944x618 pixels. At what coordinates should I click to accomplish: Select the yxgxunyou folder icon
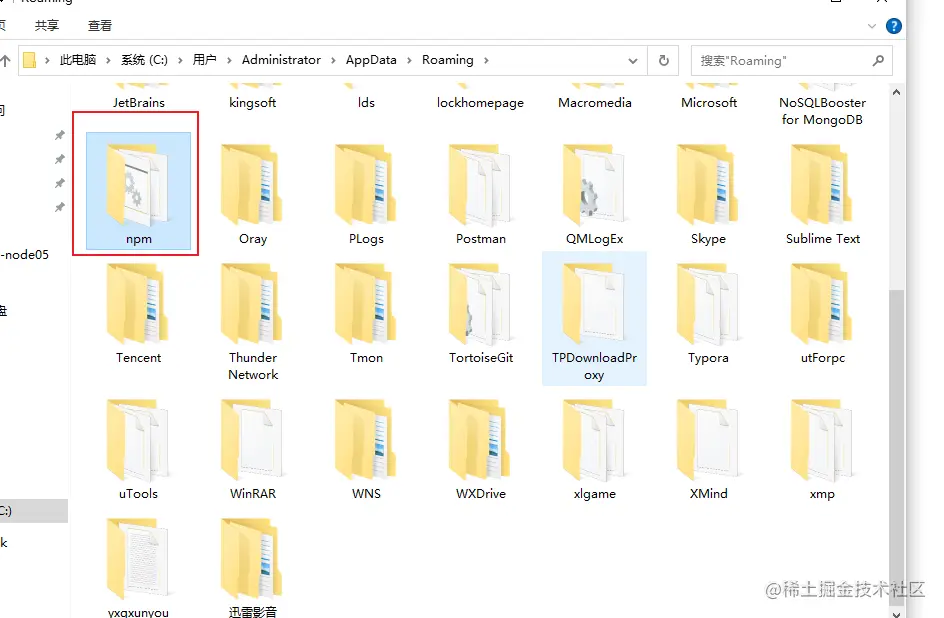(x=138, y=559)
